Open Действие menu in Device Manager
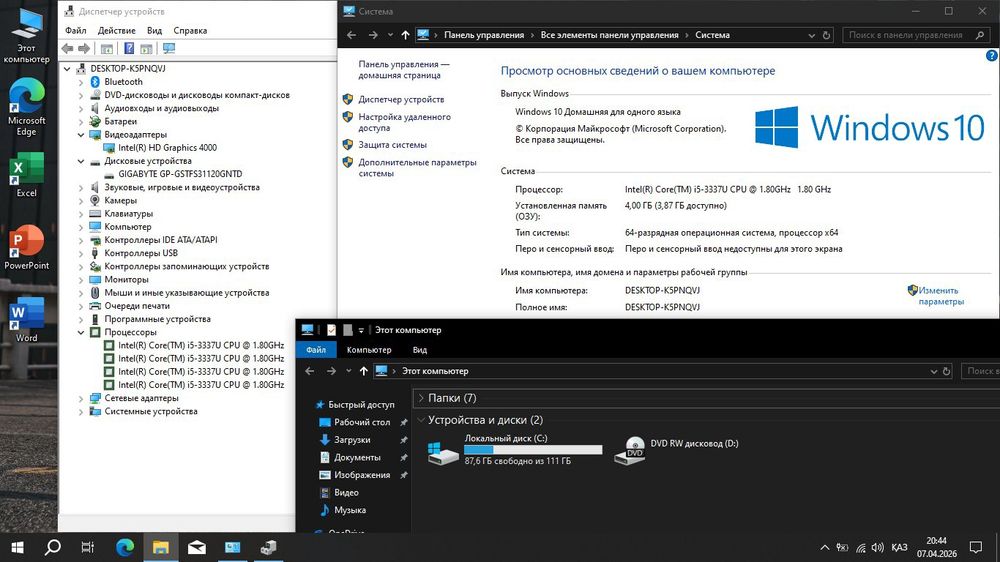This screenshot has height=562, width=1000. [x=116, y=31]
